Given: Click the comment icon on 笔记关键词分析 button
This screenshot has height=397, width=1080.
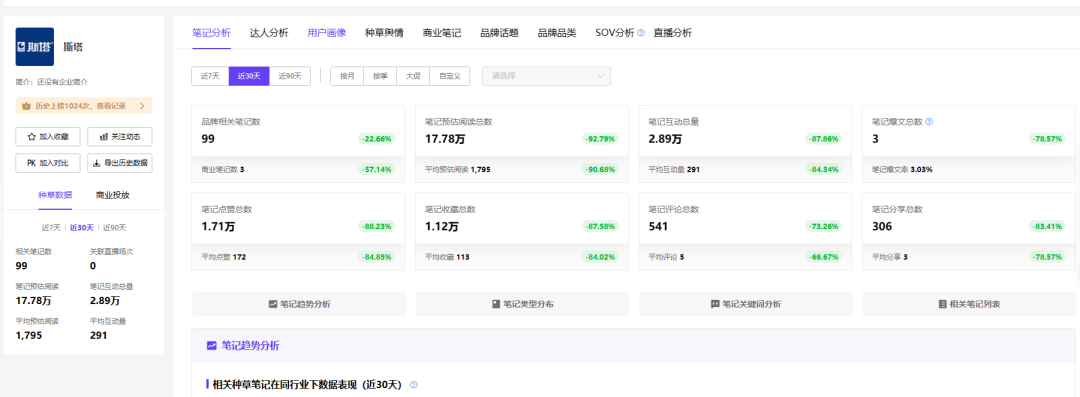Looking at the screenshot, I should 715,304.
